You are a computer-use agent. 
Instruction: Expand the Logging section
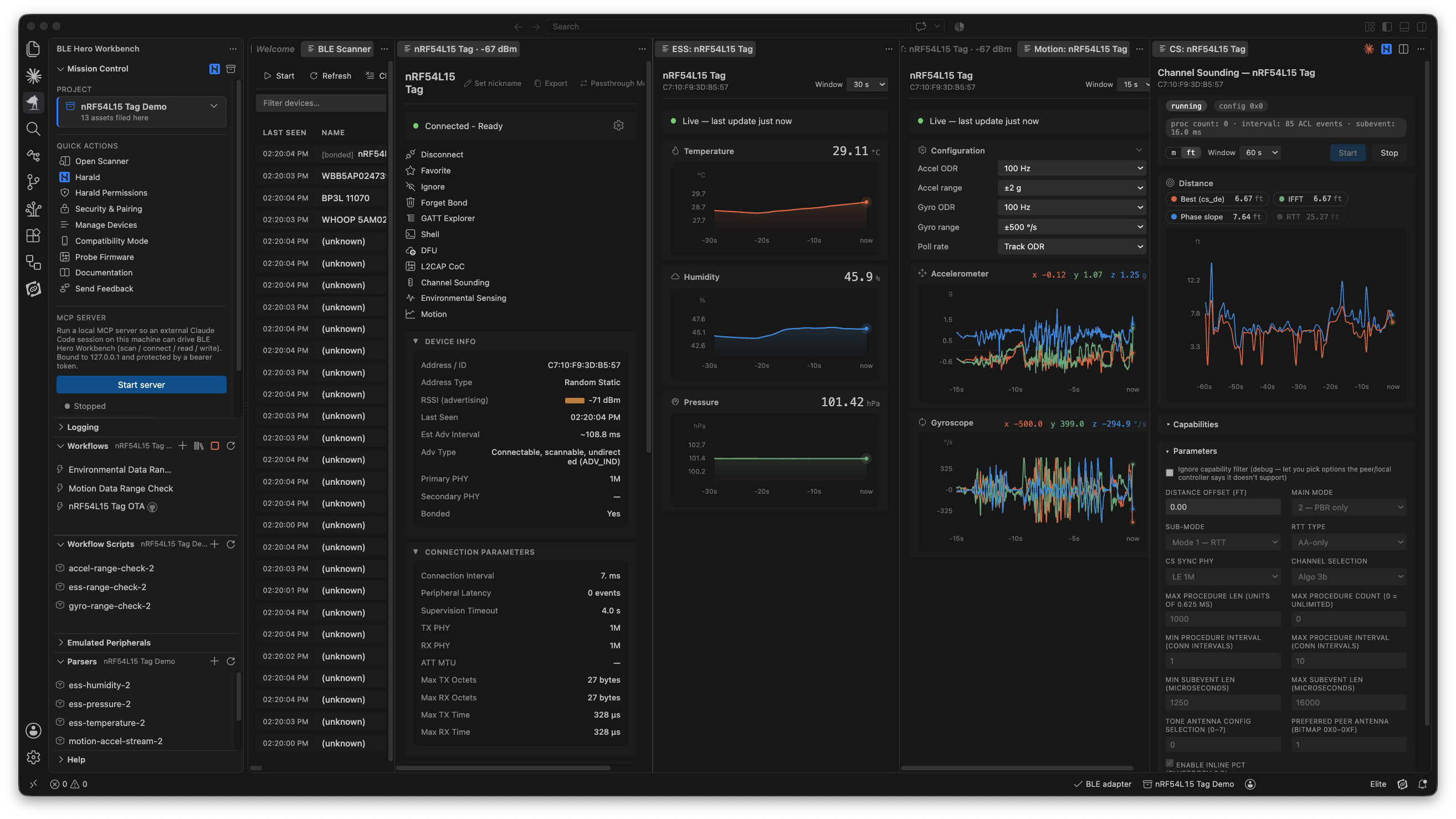(x=83, y=427)
